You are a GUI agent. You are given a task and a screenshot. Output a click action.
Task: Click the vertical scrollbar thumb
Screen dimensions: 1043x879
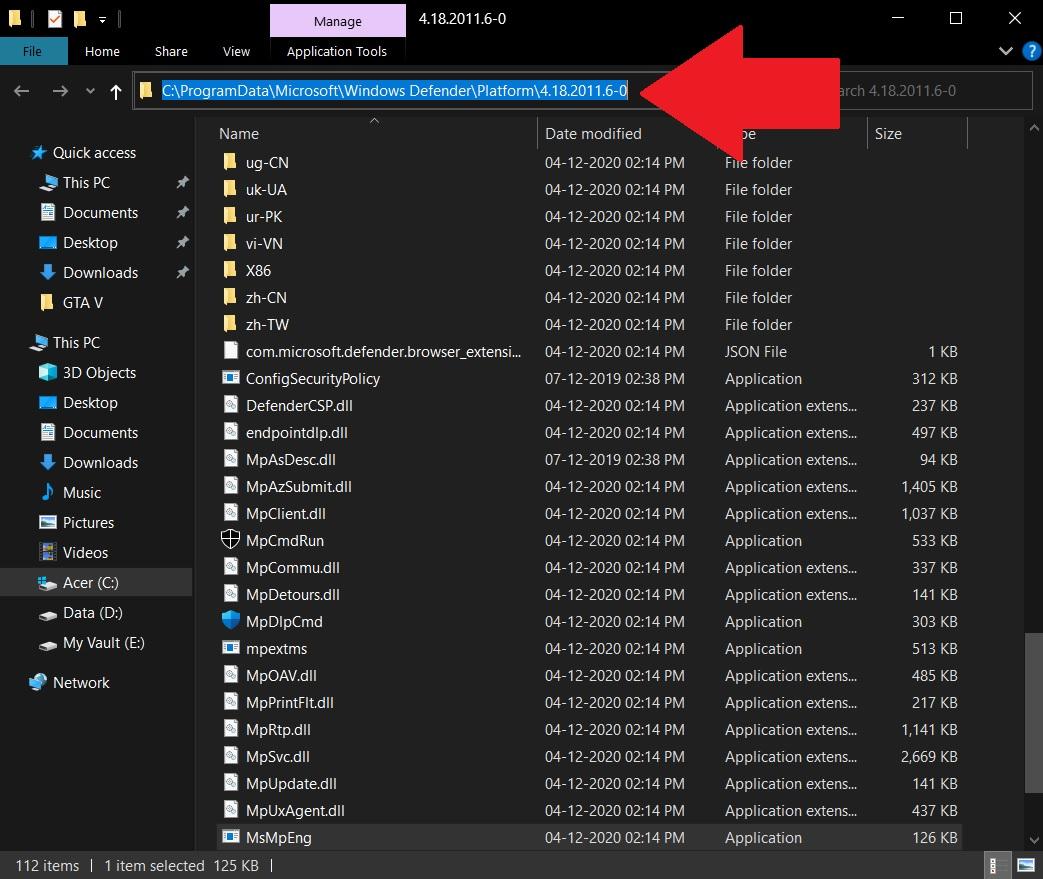click(1034, 713)
